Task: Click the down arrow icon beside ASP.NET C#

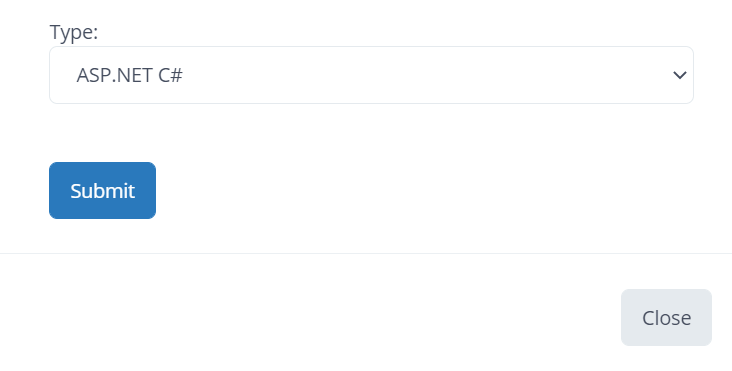Action: (x=680, y=75)
